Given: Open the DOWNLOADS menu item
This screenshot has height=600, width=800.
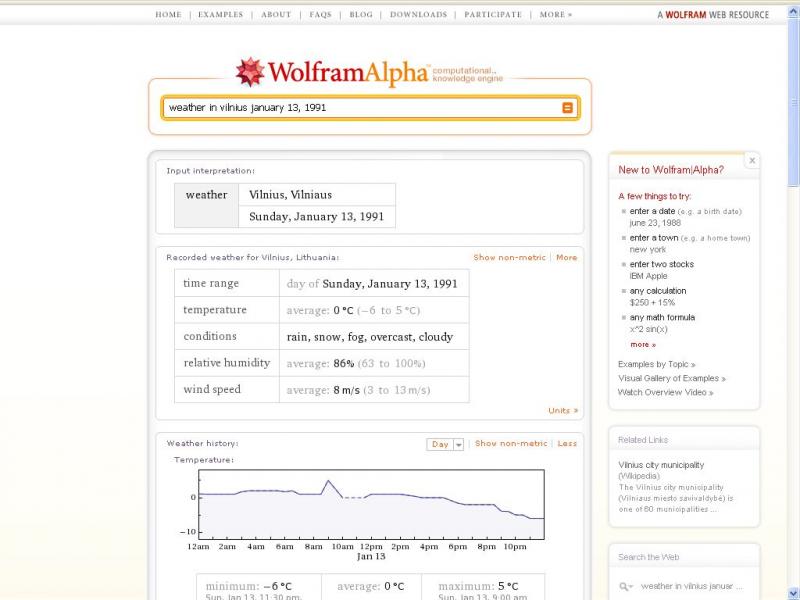Looking at the screenshot, I should 418,15.
